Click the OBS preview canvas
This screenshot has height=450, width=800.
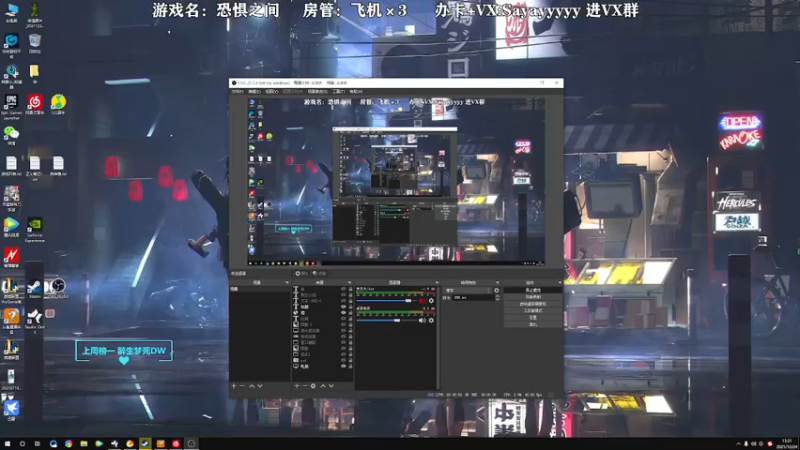click(396, 181)
